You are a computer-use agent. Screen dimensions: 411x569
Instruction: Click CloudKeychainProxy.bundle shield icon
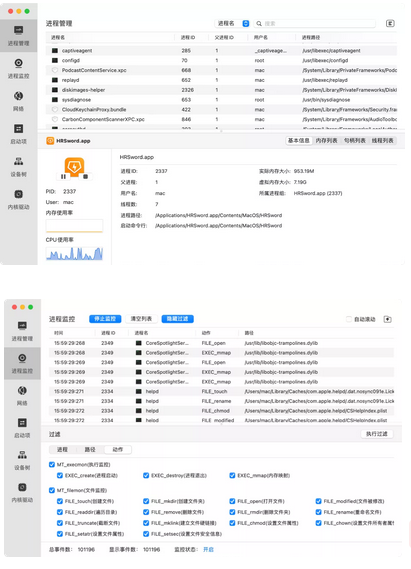(55, 109)
